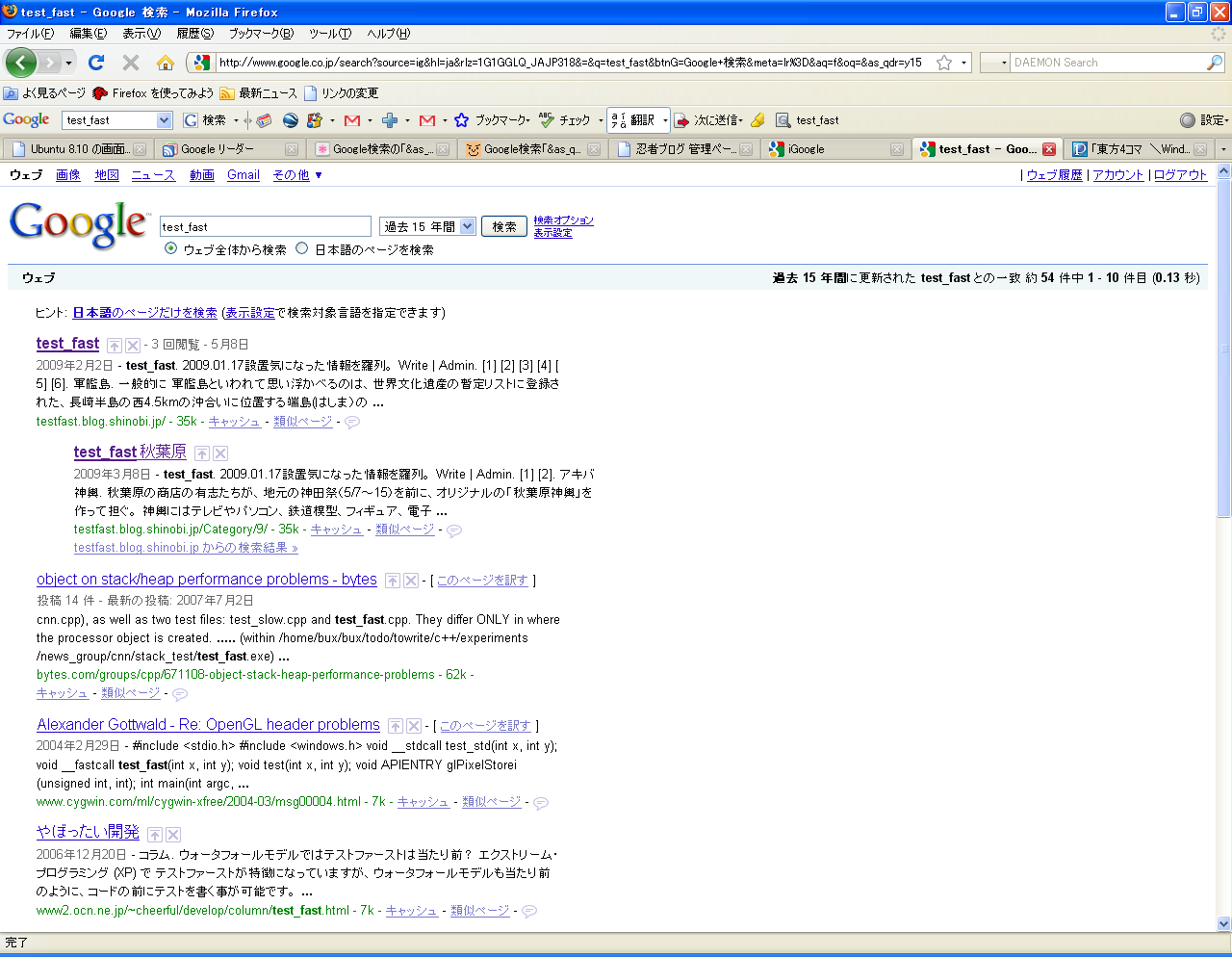Open the back/forward history dropdown arrow

[x=68, y=64]
